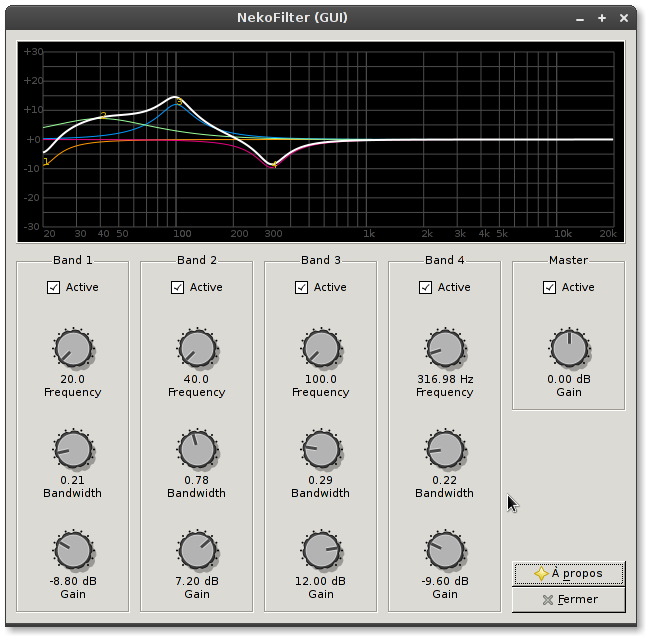Viewport: 646px width, 636px height.
Task: Click the Band 1 Frequency knob
Action: [72, 349]
